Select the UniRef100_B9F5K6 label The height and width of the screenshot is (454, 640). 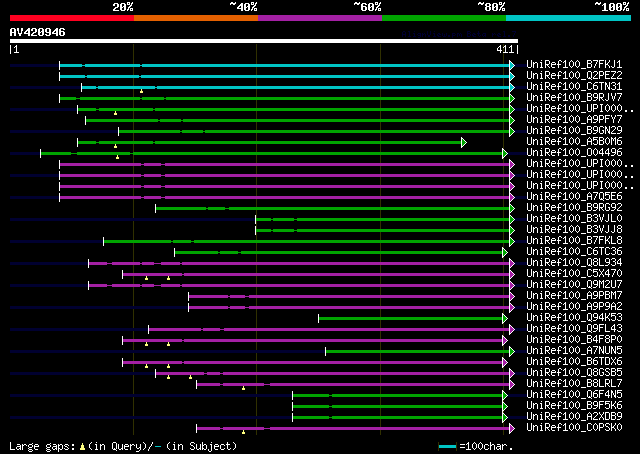574,406
